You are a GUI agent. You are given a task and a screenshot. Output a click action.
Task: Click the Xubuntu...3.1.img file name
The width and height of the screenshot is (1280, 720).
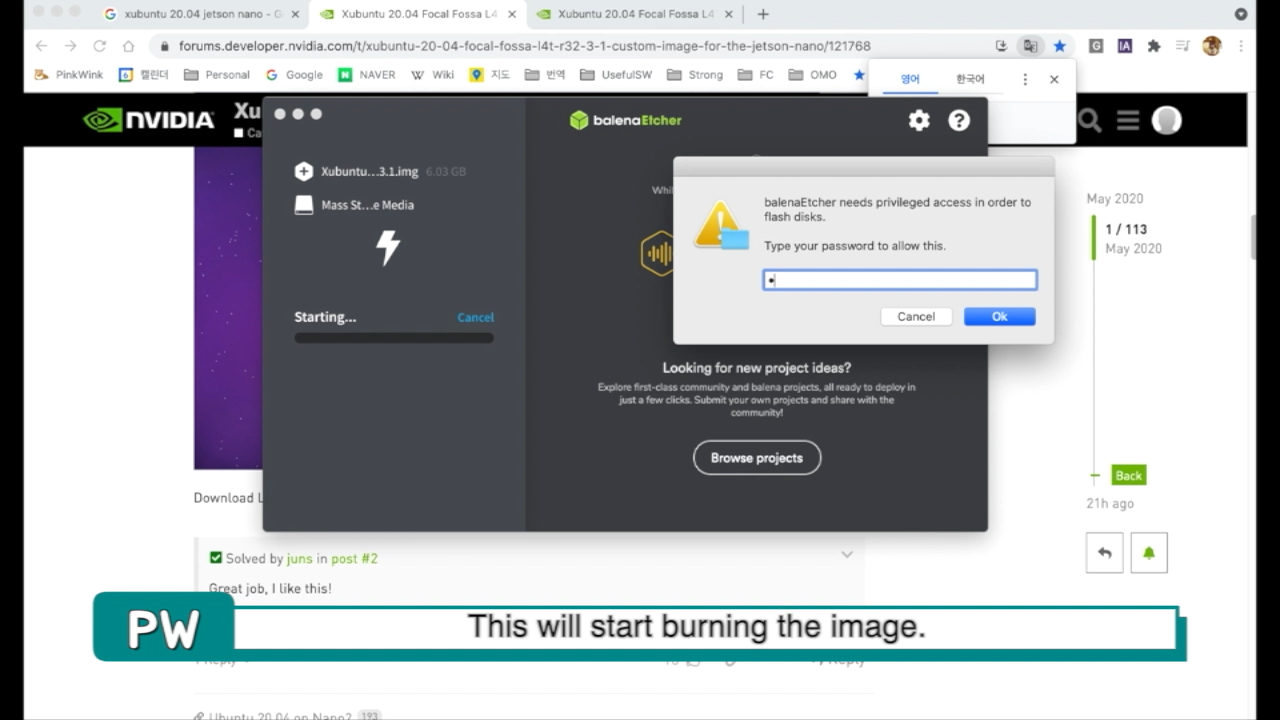click(369, 171)
